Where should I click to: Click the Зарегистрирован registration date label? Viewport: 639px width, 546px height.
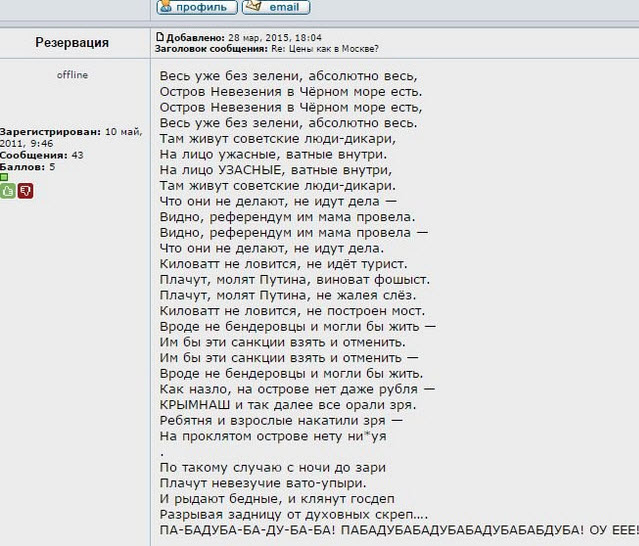coord(48,132)
